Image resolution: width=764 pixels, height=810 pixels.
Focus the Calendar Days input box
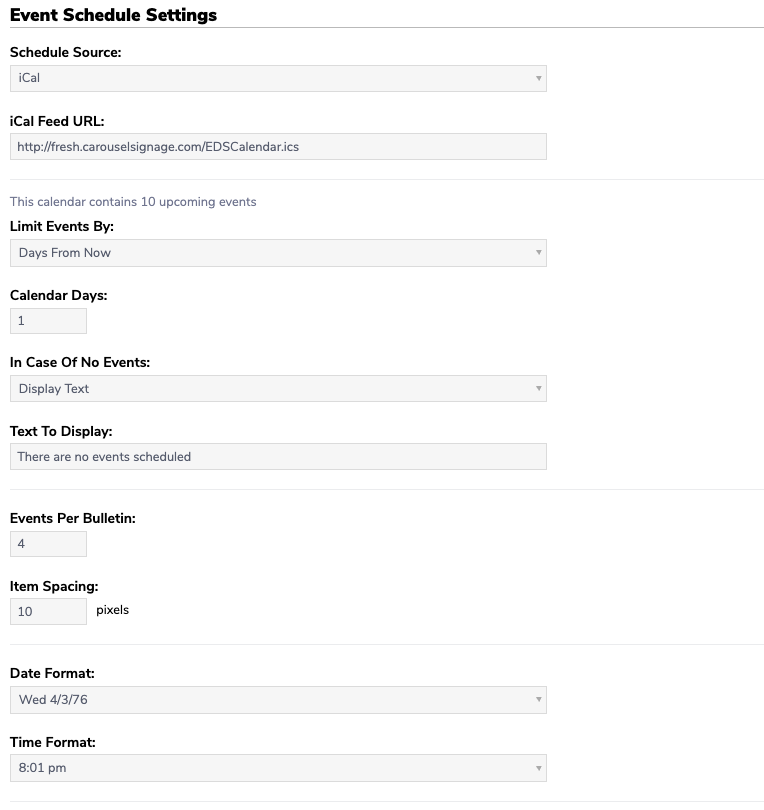click(49, 321)
